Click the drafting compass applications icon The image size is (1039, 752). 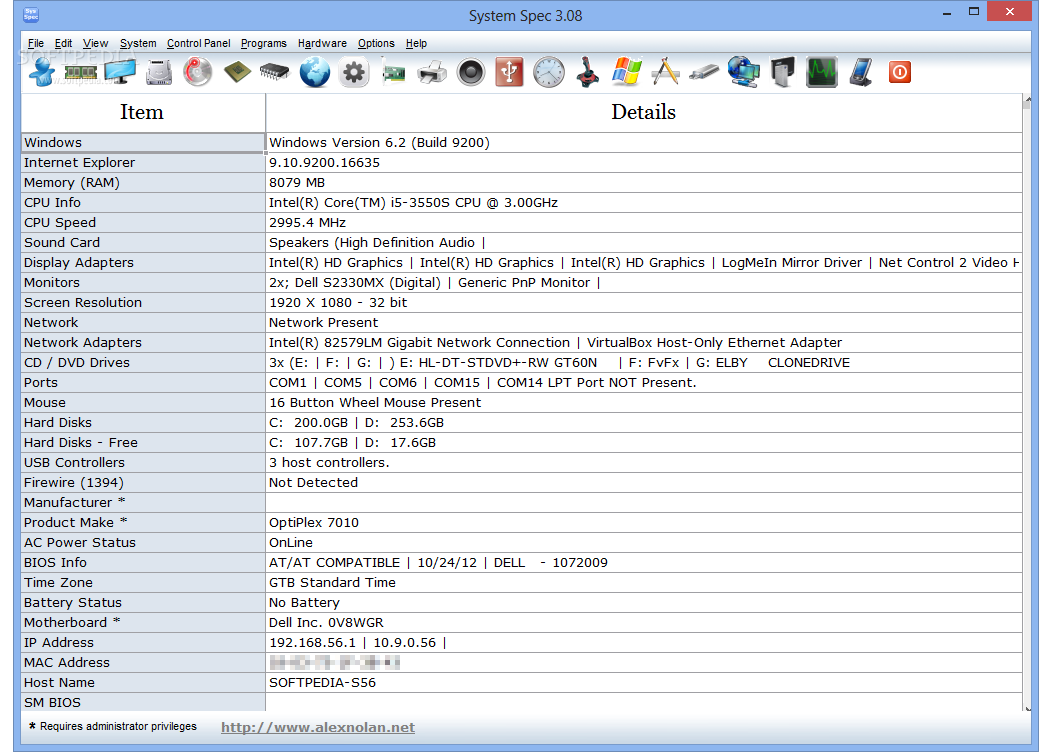coord(665,71)
